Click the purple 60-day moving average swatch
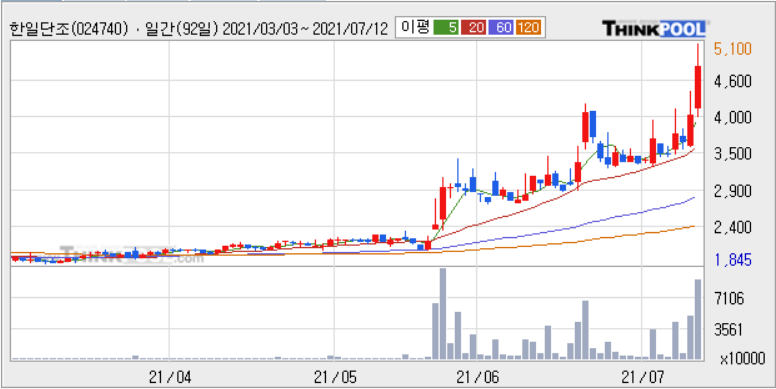 502,28
